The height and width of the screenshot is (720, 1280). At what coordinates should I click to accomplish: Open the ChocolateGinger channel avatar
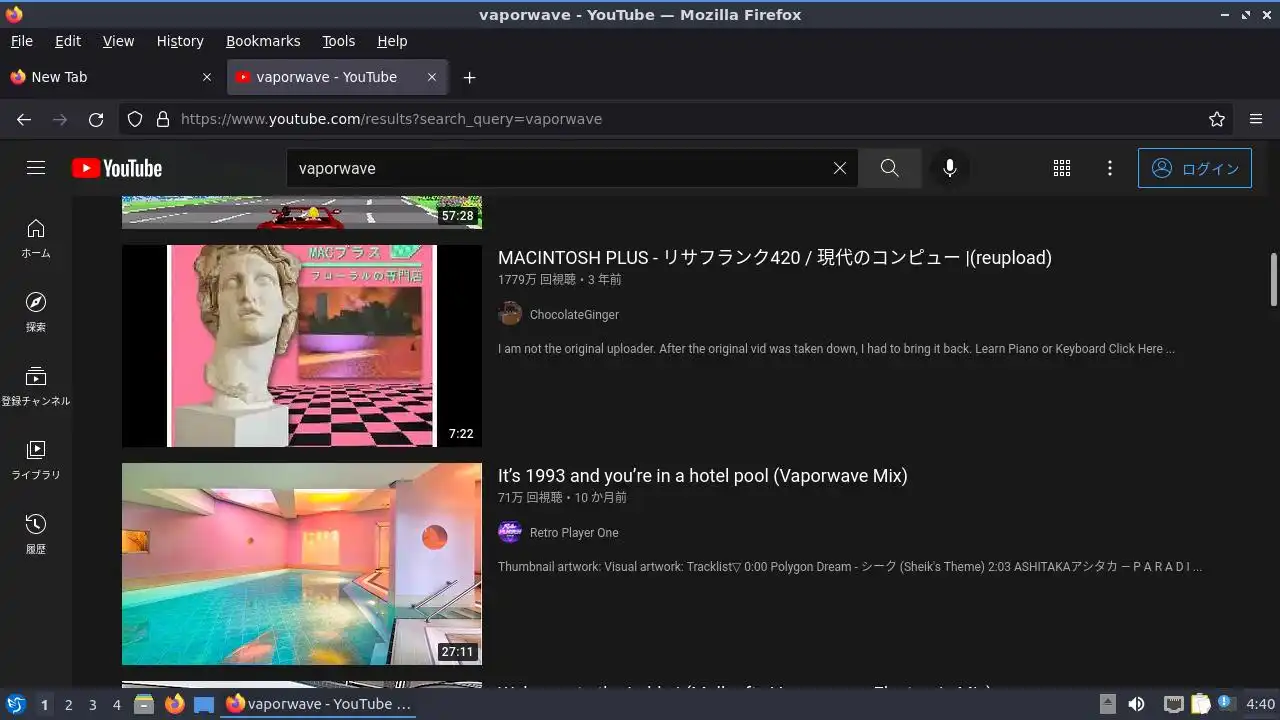click(x=510, y=314)
